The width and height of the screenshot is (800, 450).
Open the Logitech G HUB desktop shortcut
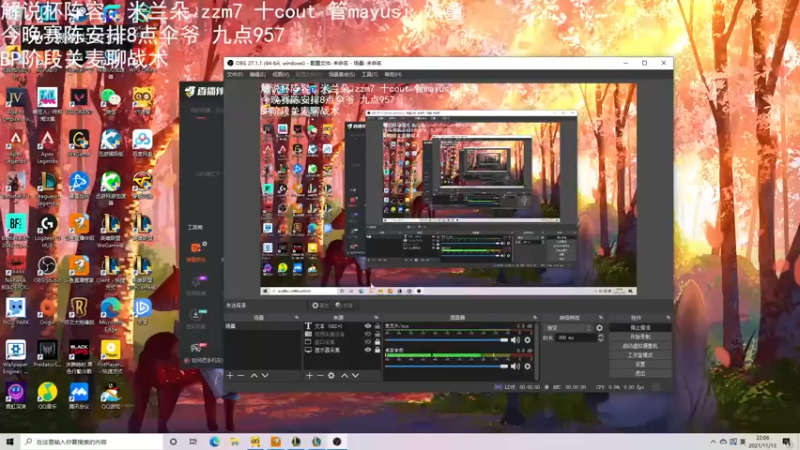coord(47,230)
